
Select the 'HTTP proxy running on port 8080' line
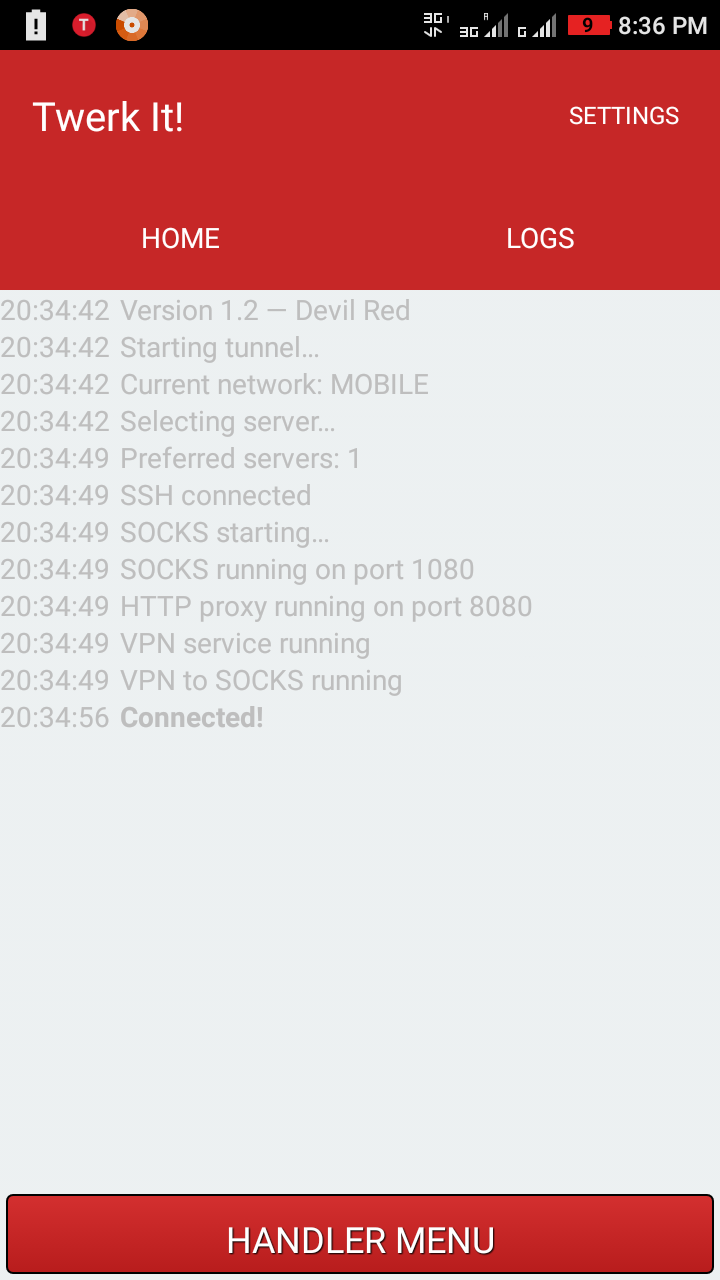tap(266, 606)
